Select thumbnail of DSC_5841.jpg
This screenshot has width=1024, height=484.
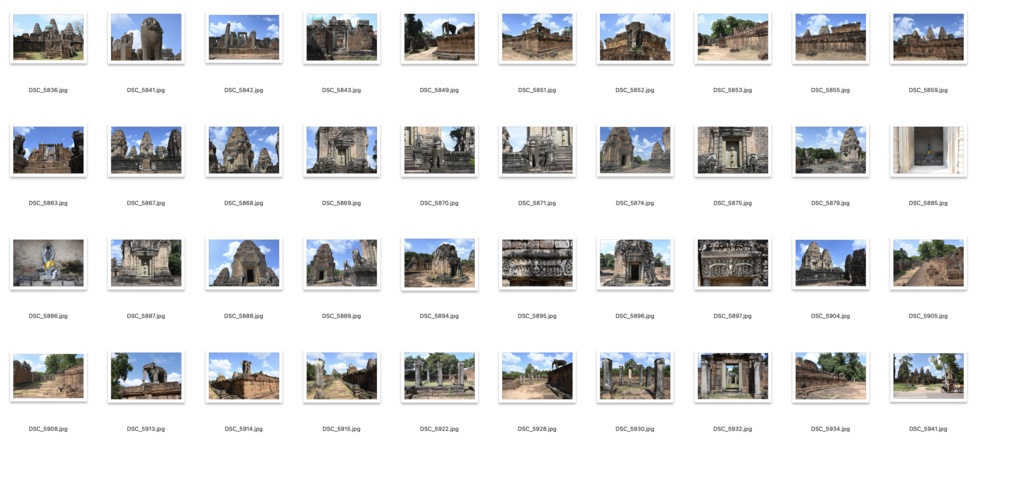click(x=146, y=37)
